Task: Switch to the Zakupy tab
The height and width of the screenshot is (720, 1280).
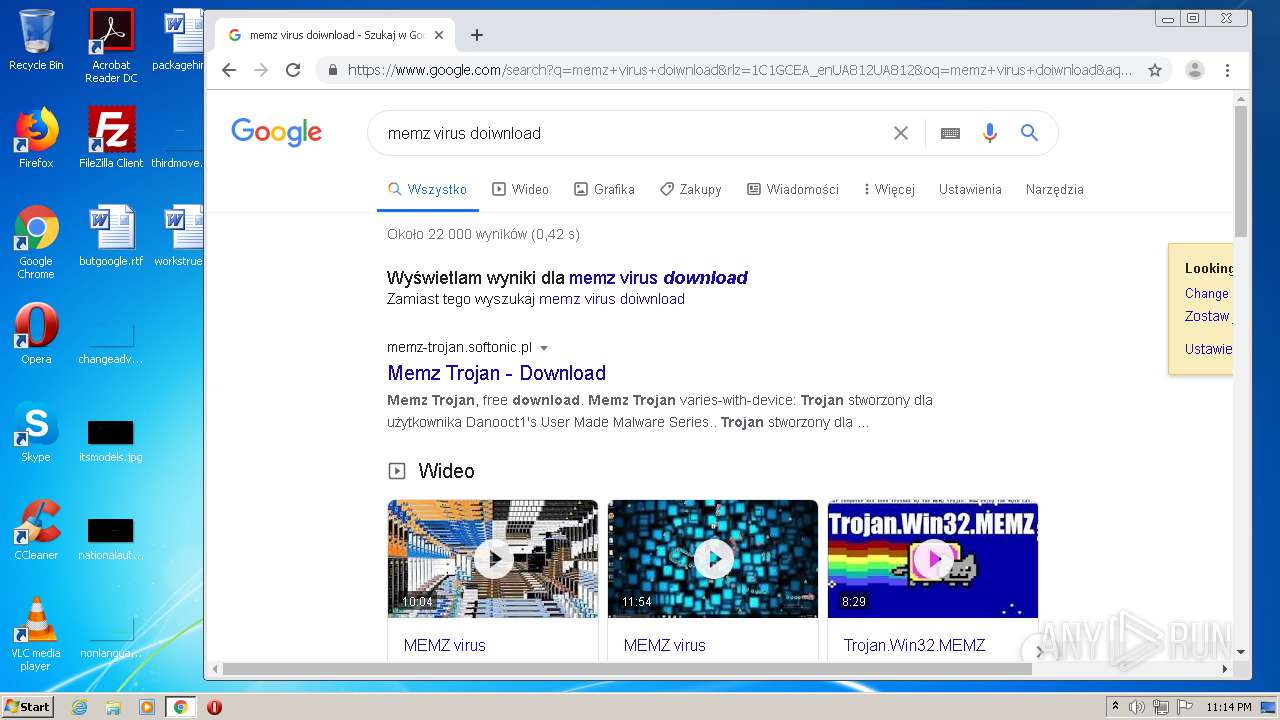Action: [x=690, y=189]
